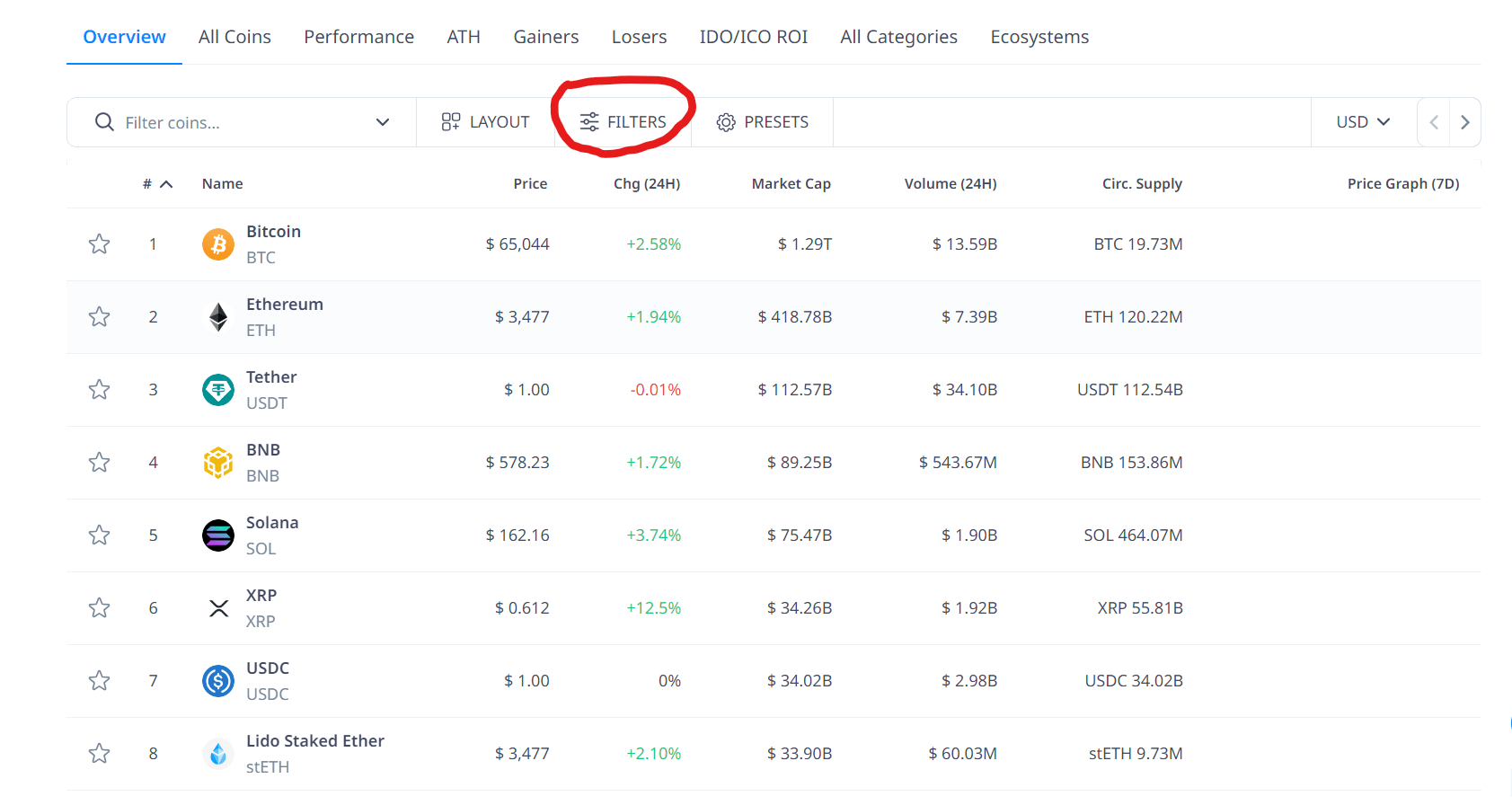This screenshot has height=805, width=1512.
Task: Click the USDC logo icon
Action: pos(217,681)
